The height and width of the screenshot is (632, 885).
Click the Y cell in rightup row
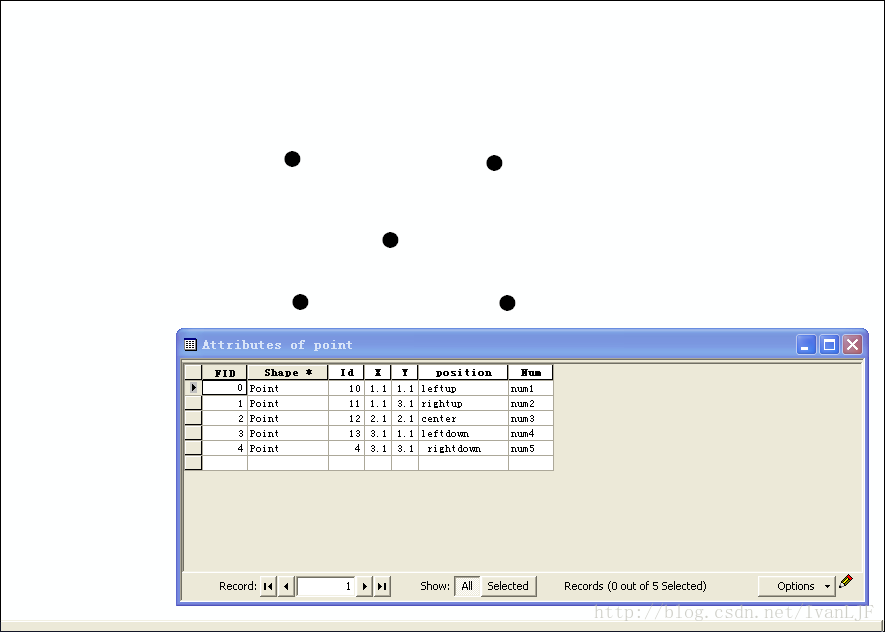pos(405,403)
